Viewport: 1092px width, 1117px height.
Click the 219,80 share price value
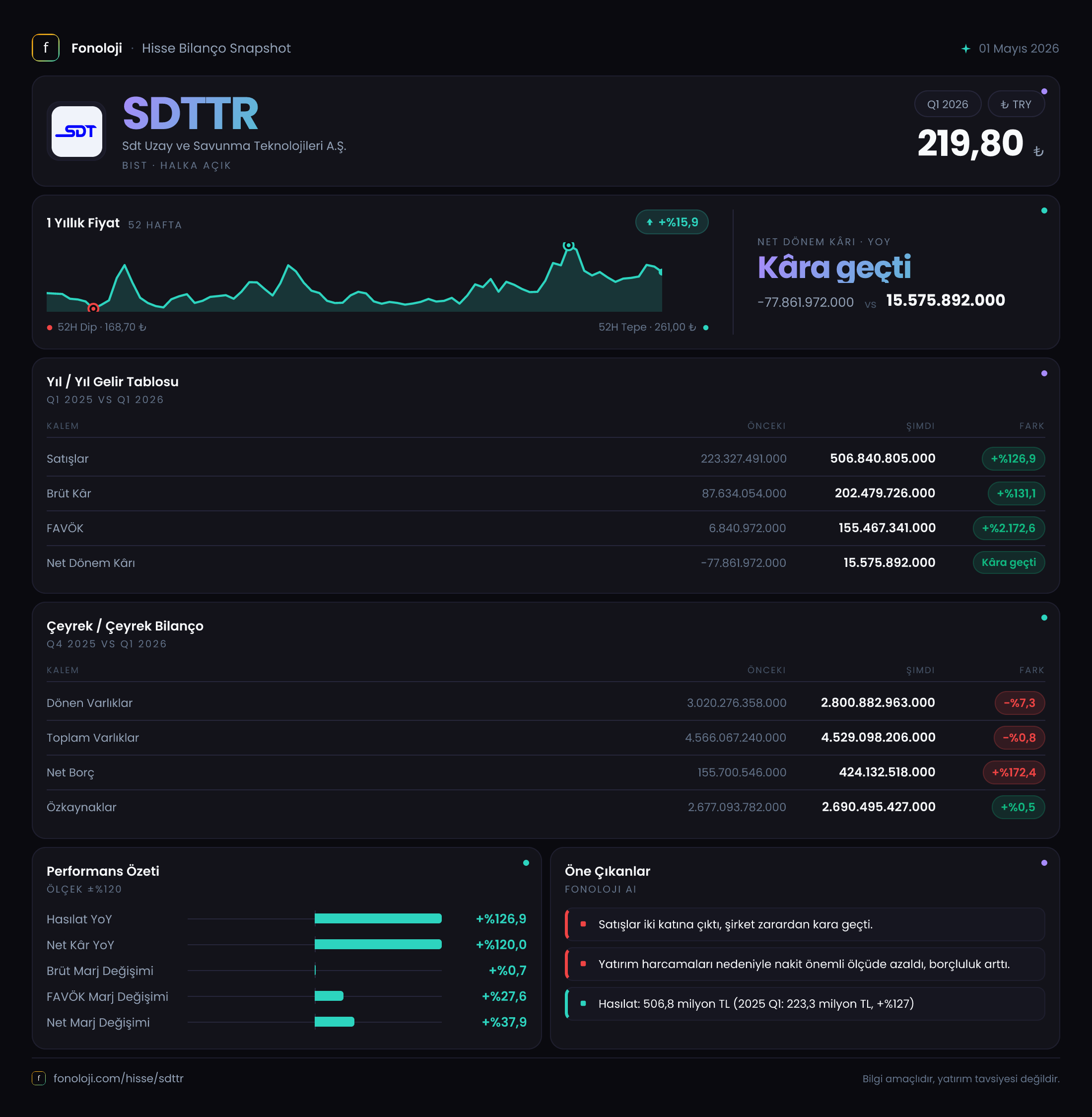(970, 143)
